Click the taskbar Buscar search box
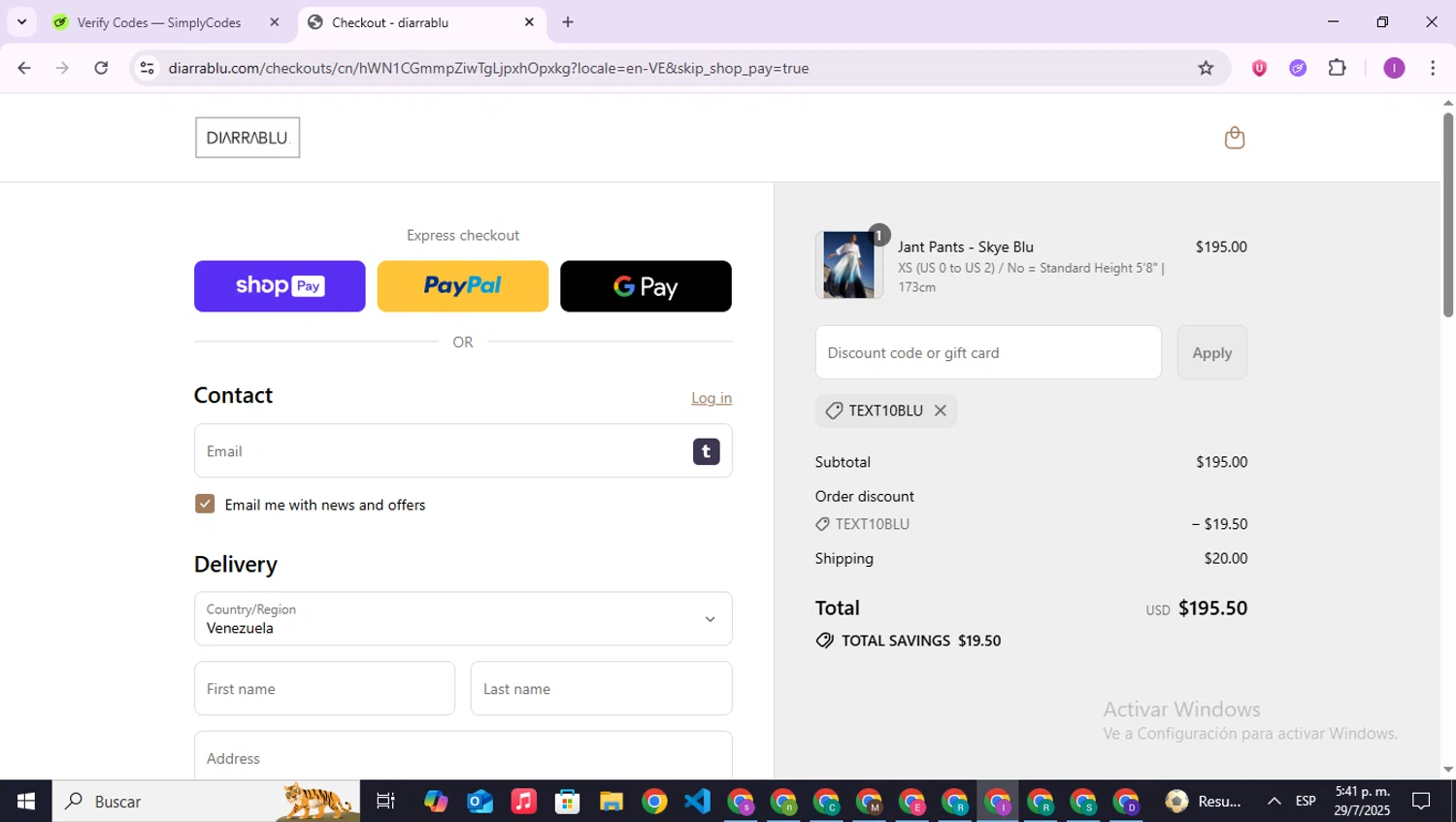This screenshot has height=822, width=1456. click(x=206, y=801)
